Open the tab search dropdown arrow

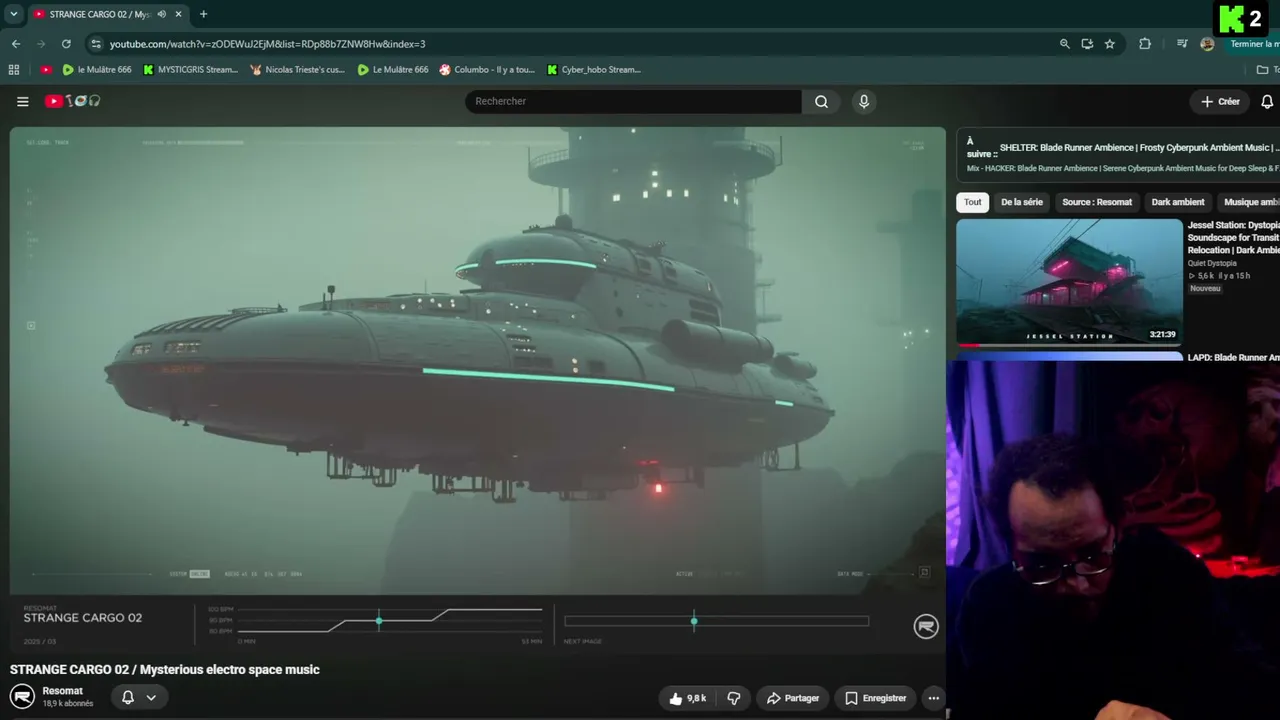[x=14, y=14]
